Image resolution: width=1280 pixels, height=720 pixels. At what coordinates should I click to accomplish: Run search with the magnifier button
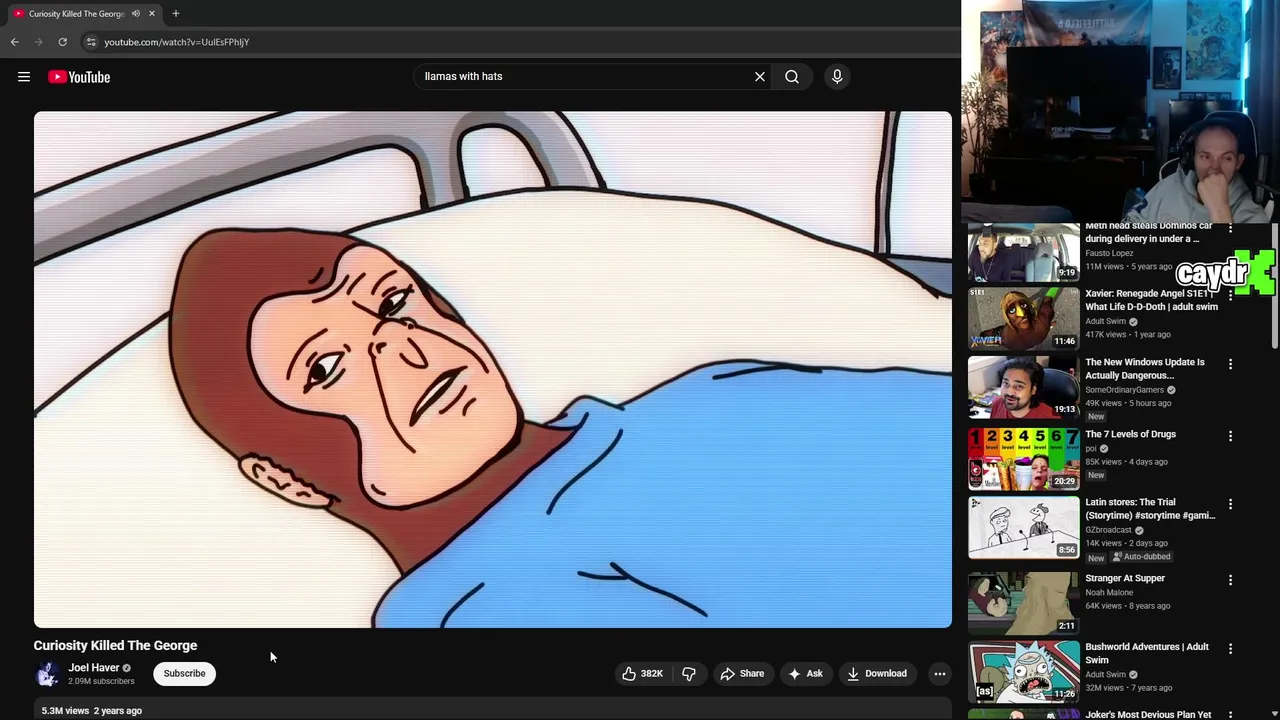coord(792,76)
